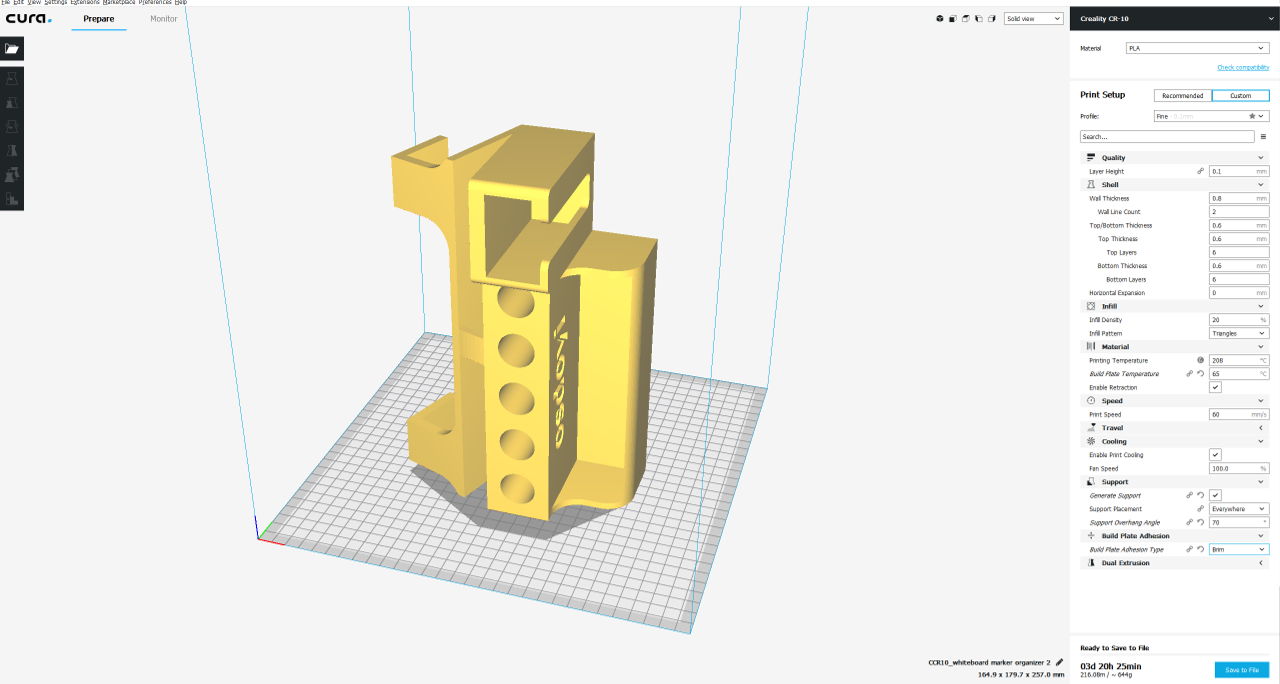Reset Generate Support with the revert arrow
This screenshot has width=1280, height=684.
(x=1200, y=495)
